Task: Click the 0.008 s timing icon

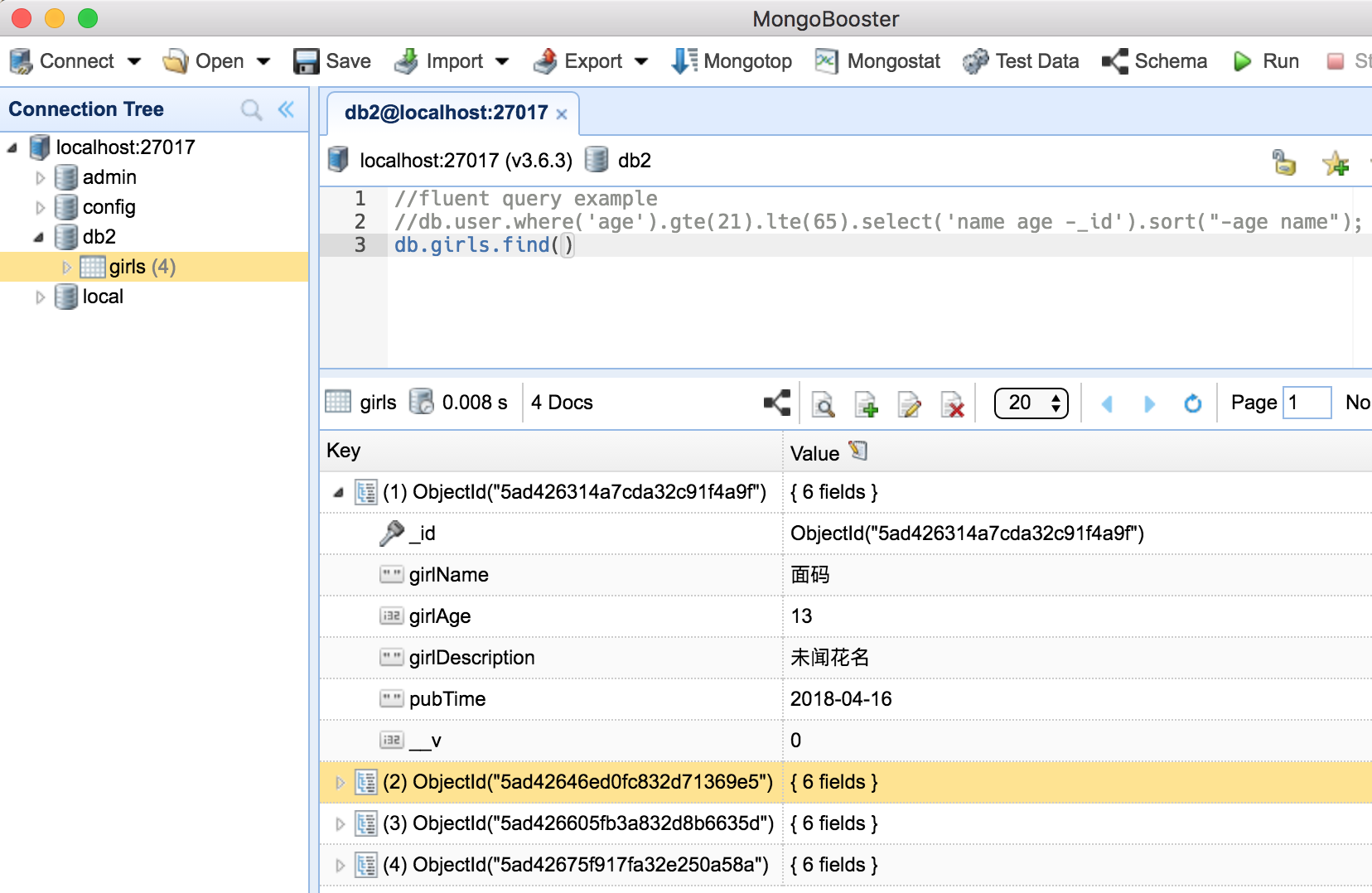Action: [x=422, y=402]
